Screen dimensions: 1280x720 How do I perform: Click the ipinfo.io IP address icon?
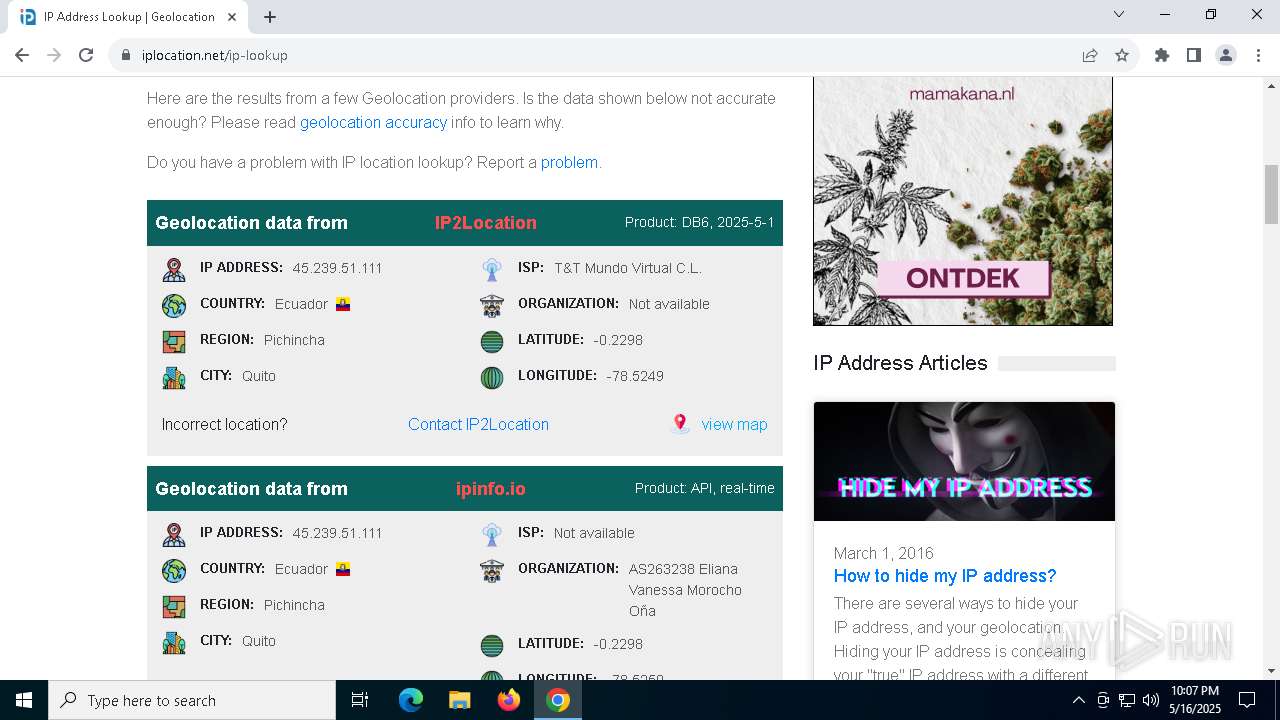click(x=174, y=534)
